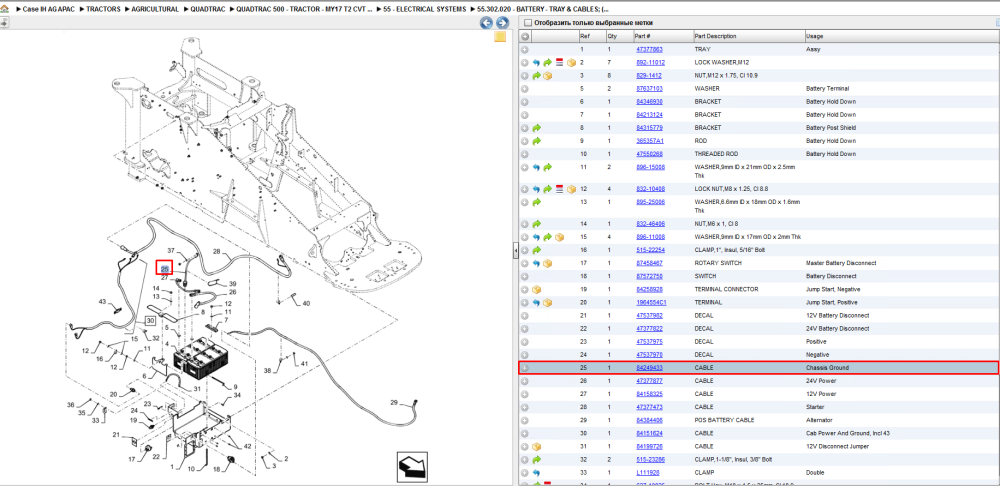This screenshot has width=1000, height=486.
Task: Open TRACTORS breadcrumb
Action: coord(103,10)
